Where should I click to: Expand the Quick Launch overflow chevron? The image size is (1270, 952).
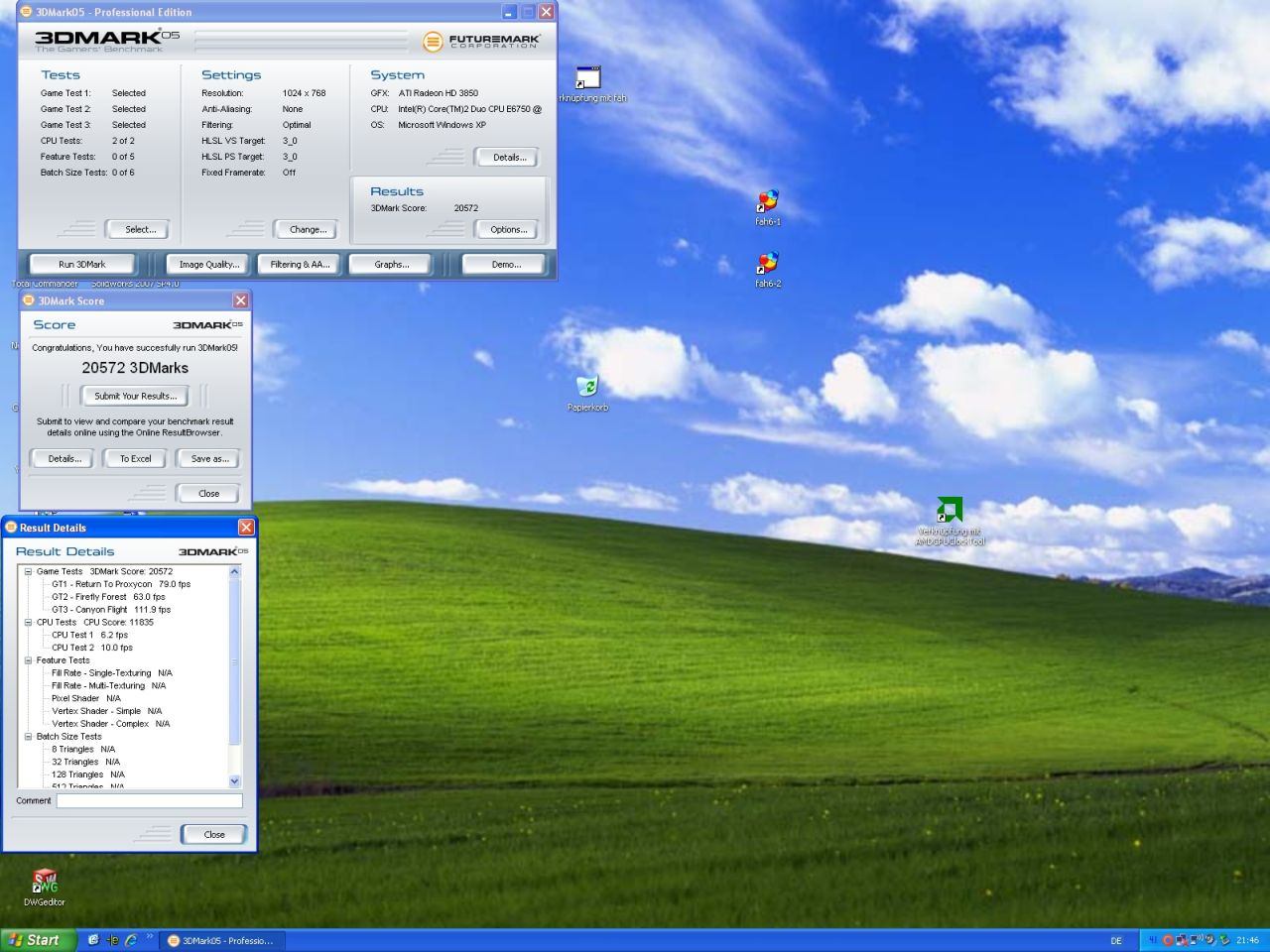tap(150, 936)
